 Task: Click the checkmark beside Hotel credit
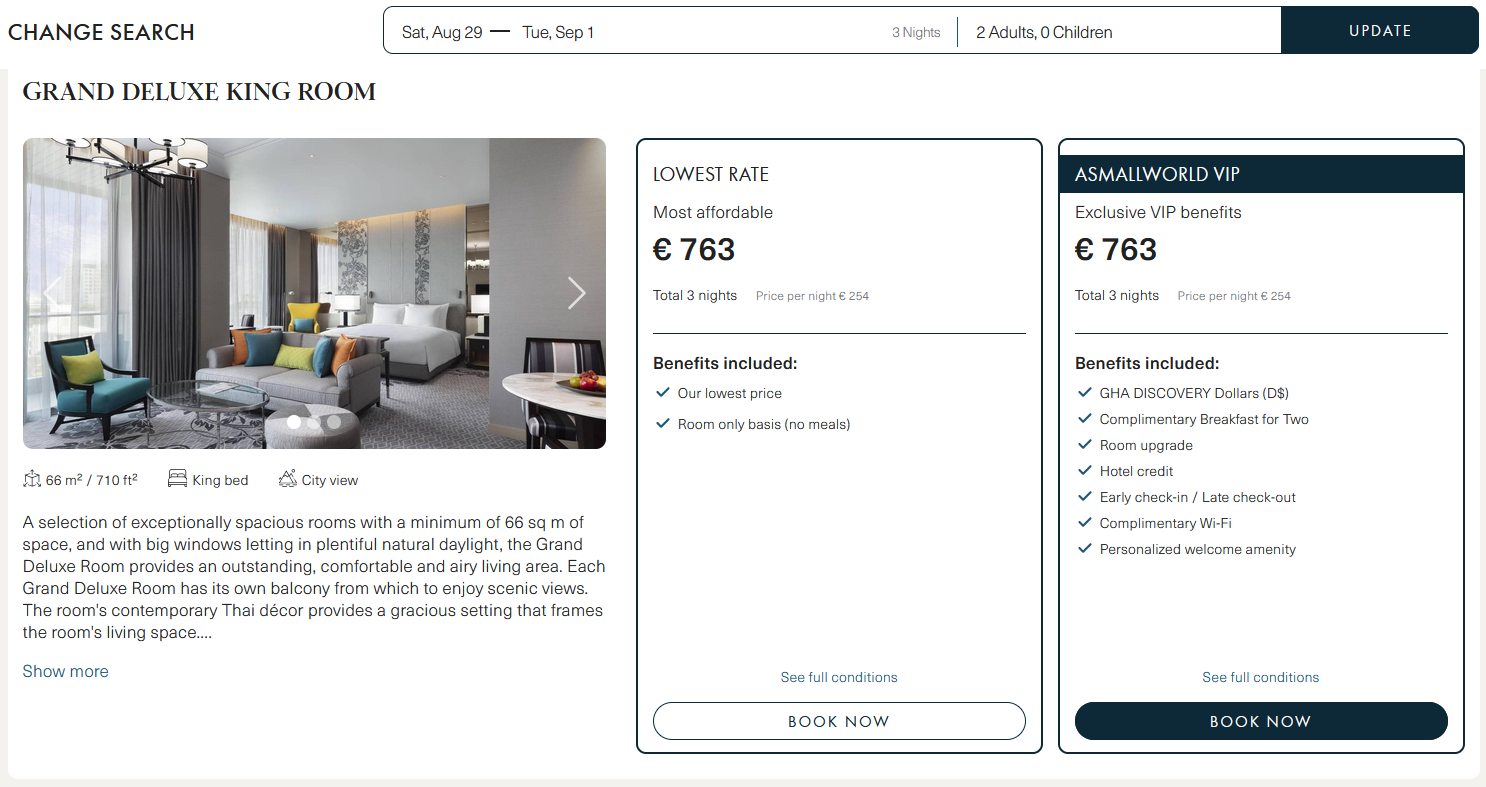pyautogui.click(x=1085, y=470)
